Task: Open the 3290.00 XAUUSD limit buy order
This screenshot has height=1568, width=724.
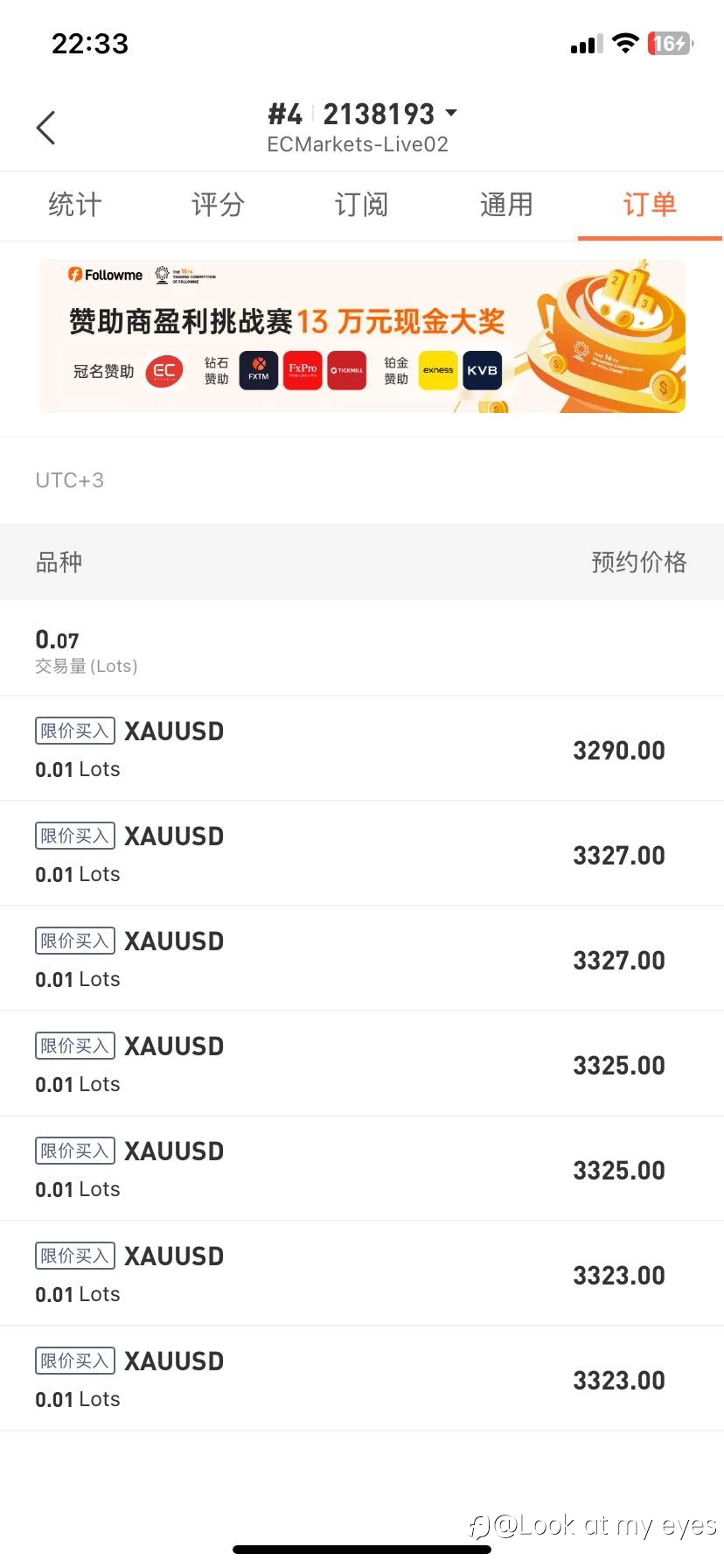Action: click(362, 749)
